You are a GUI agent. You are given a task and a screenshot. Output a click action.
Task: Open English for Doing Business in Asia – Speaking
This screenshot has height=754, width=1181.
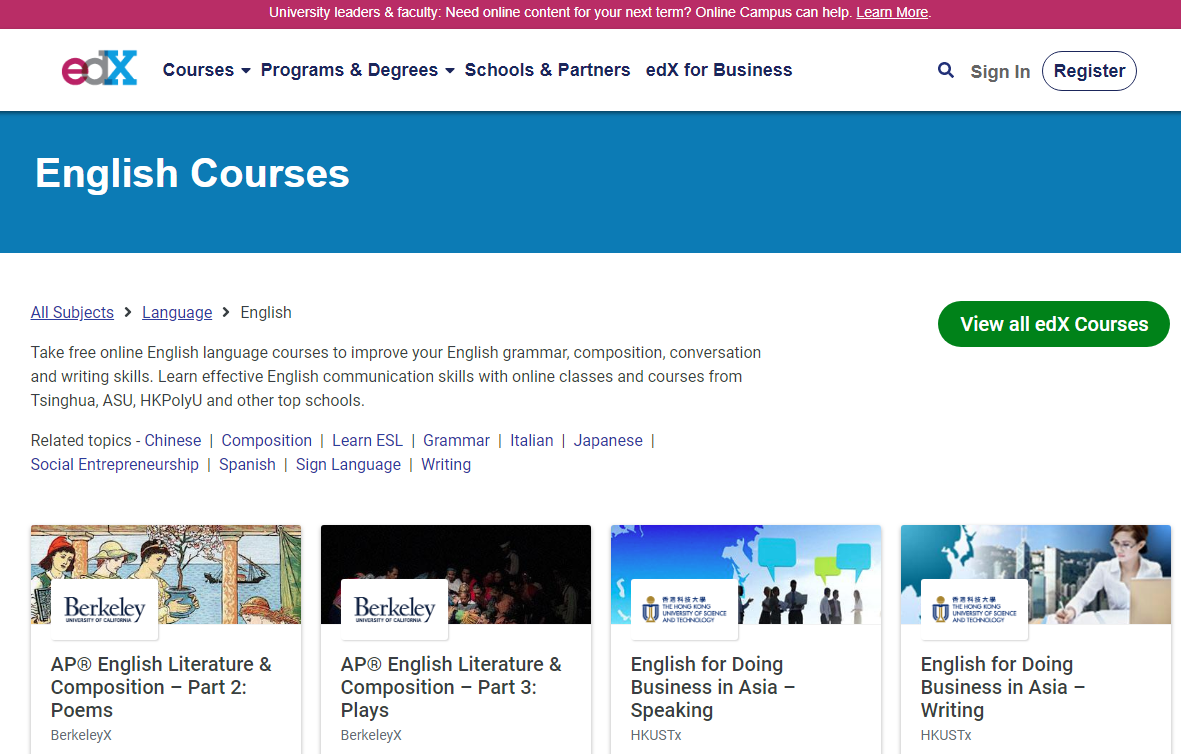click(713, 687)
